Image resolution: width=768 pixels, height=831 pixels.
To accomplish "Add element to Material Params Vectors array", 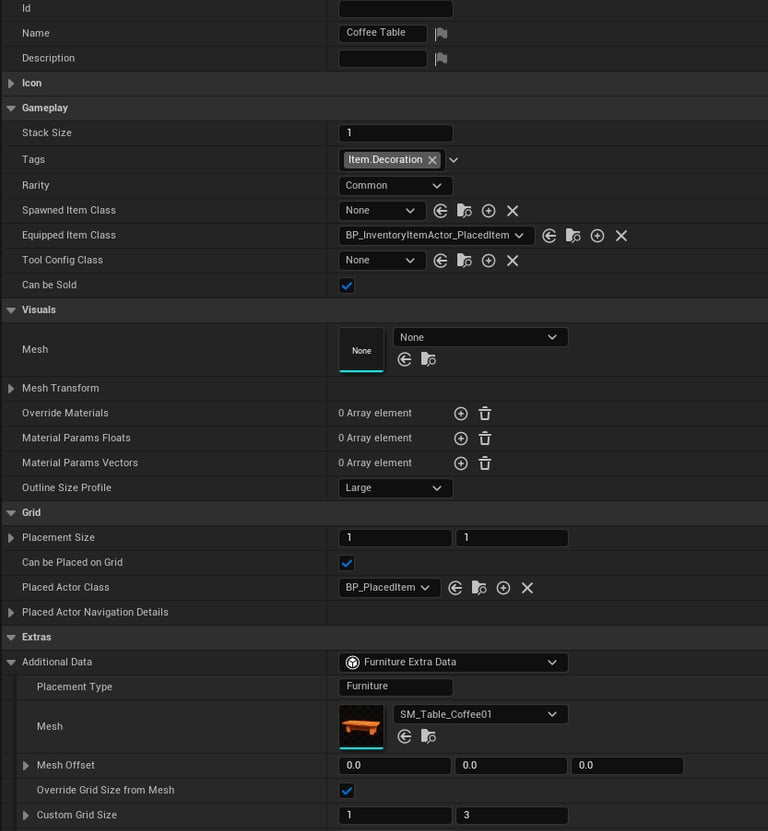I will (461, 464).
